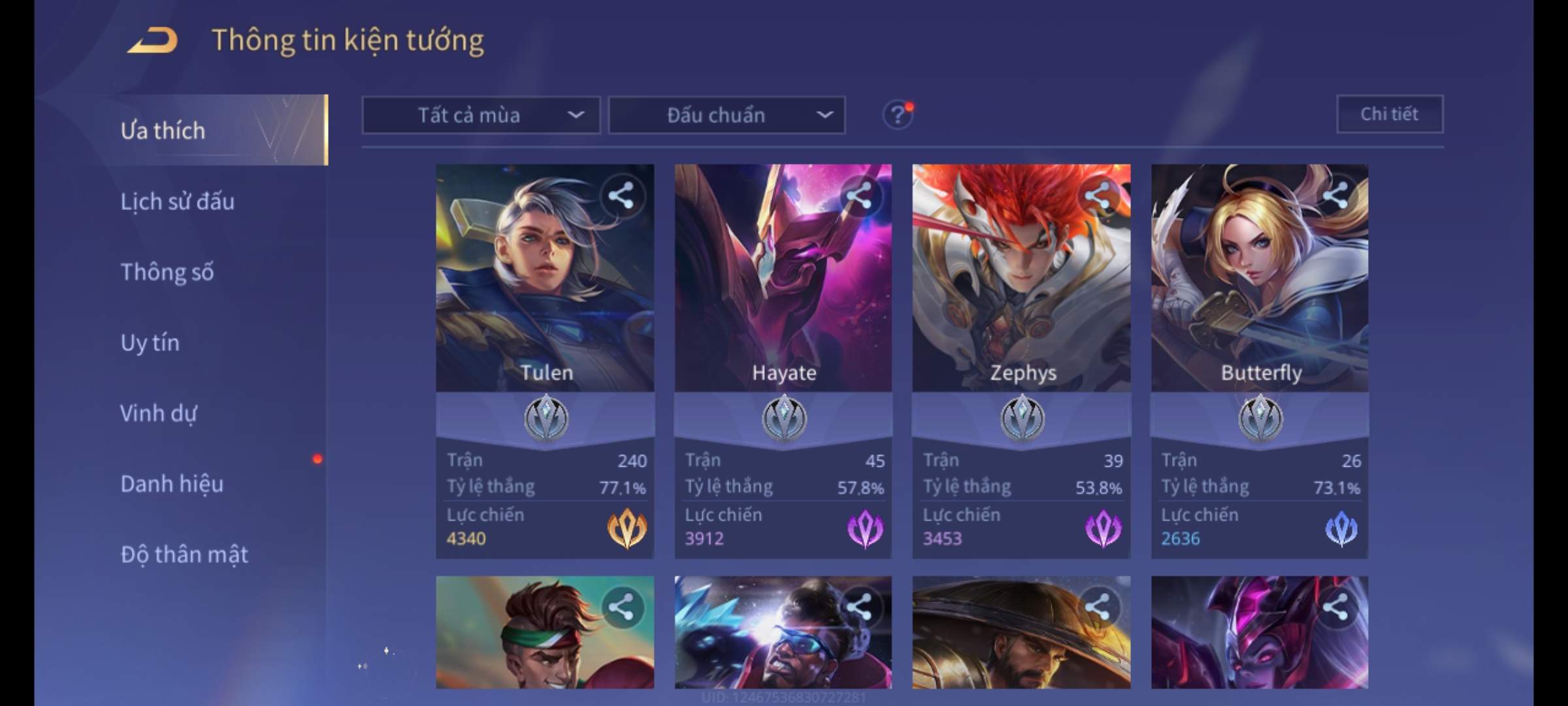
Task: Select the Zephys hero portrait
Action: (x=1021, y=278)
